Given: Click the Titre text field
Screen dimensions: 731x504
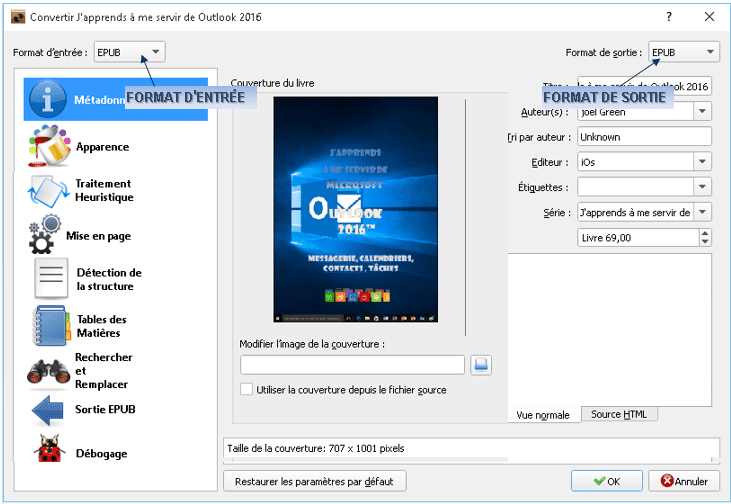Looking at the screenshot, I should tap(644, 86).
